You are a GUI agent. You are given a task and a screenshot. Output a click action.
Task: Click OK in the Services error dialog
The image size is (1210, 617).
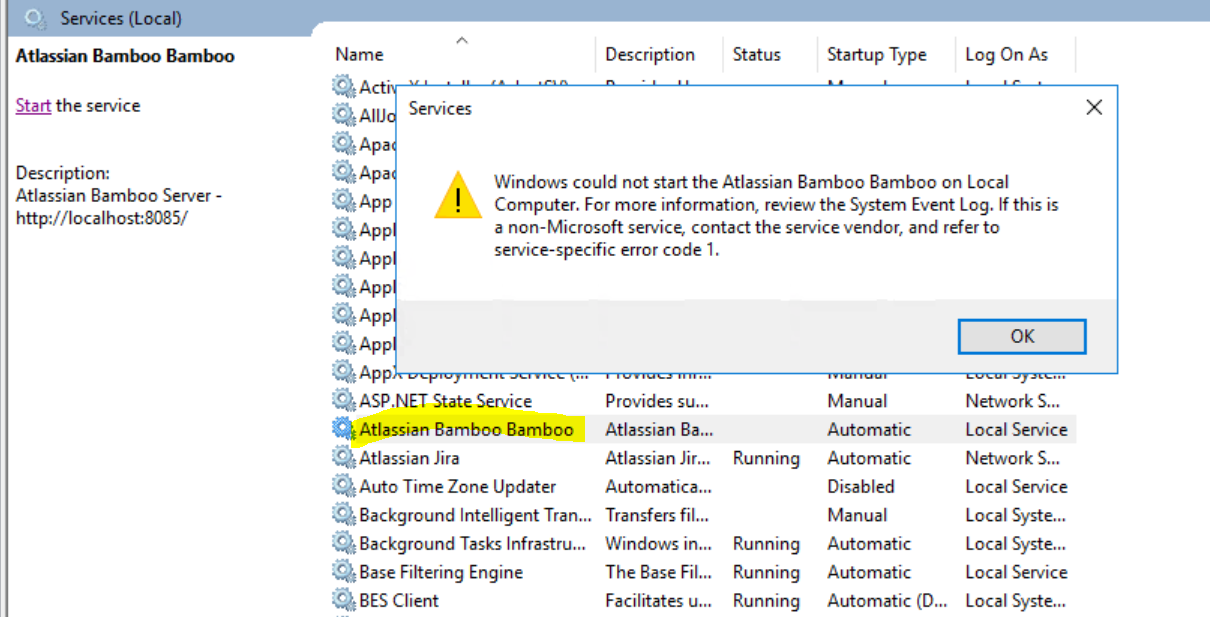[1022, 336]
